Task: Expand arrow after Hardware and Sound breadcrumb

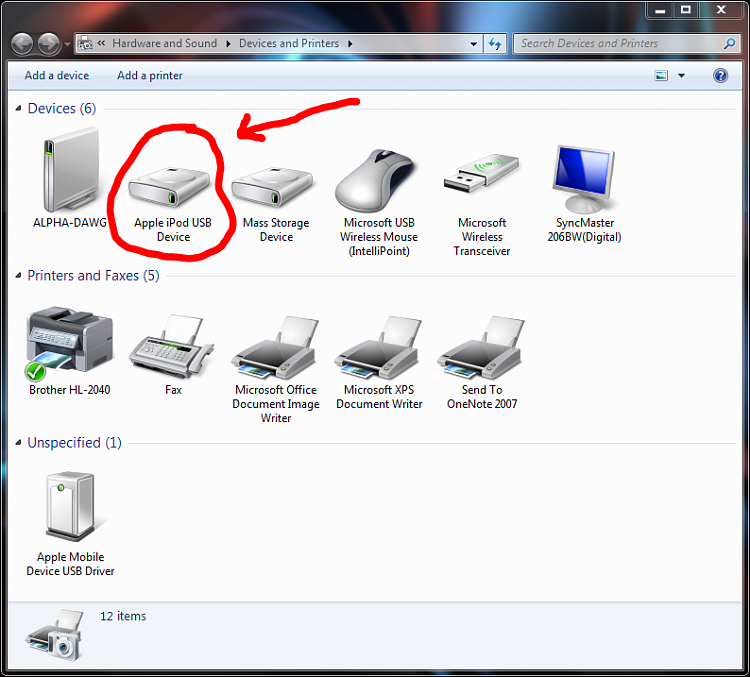Action: click(x=228, y=44)
